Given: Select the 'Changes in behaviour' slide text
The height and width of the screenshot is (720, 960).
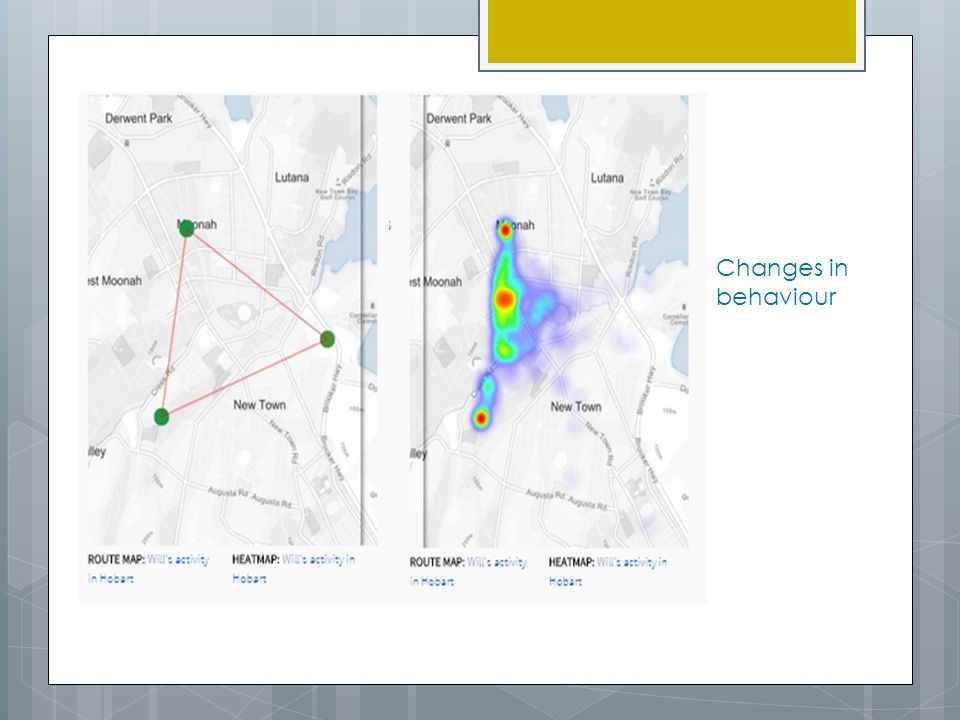Looking at the screenshot, I should 782,282.
